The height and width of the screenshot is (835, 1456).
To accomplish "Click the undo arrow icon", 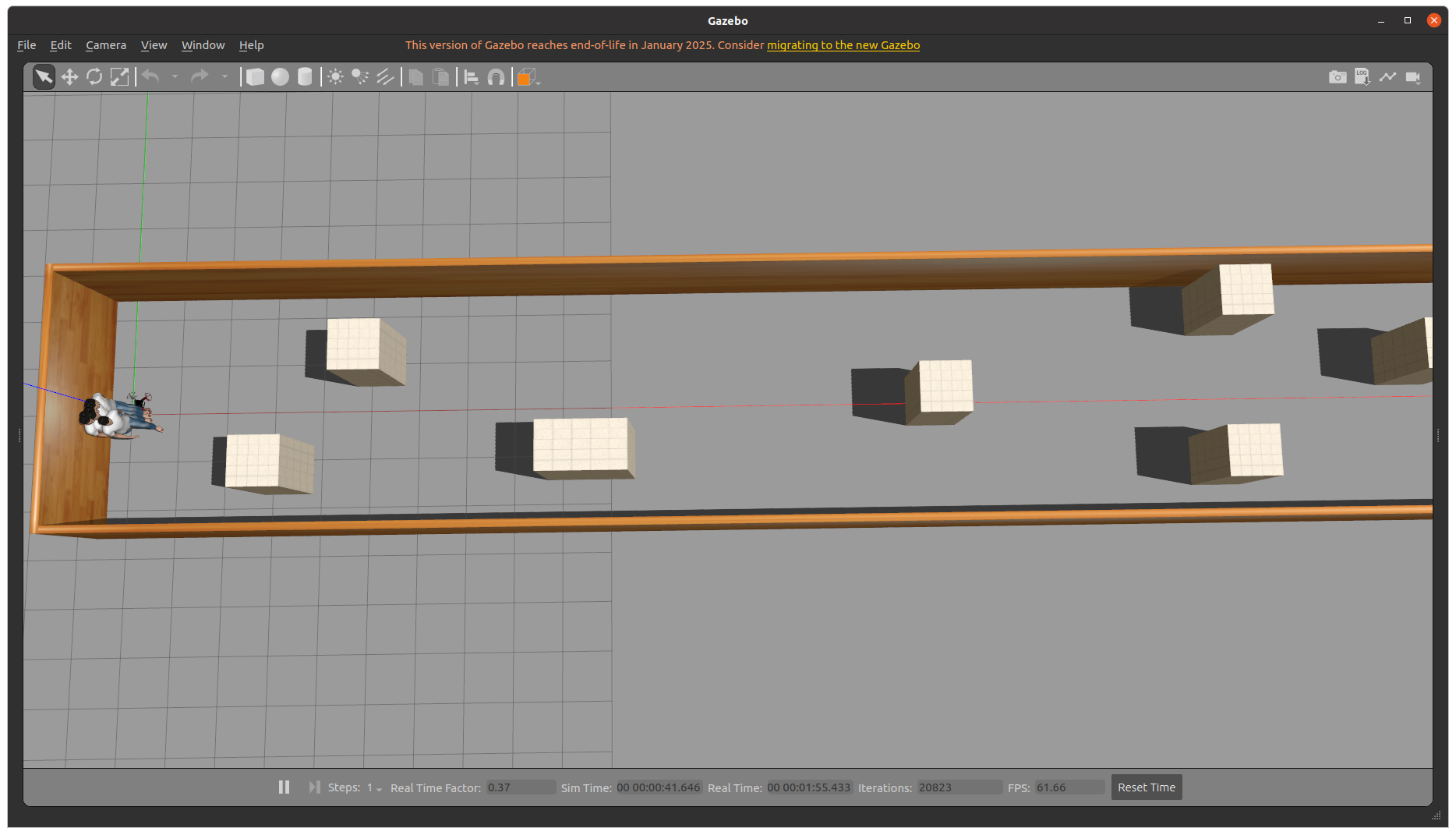I will coord(151,76).
